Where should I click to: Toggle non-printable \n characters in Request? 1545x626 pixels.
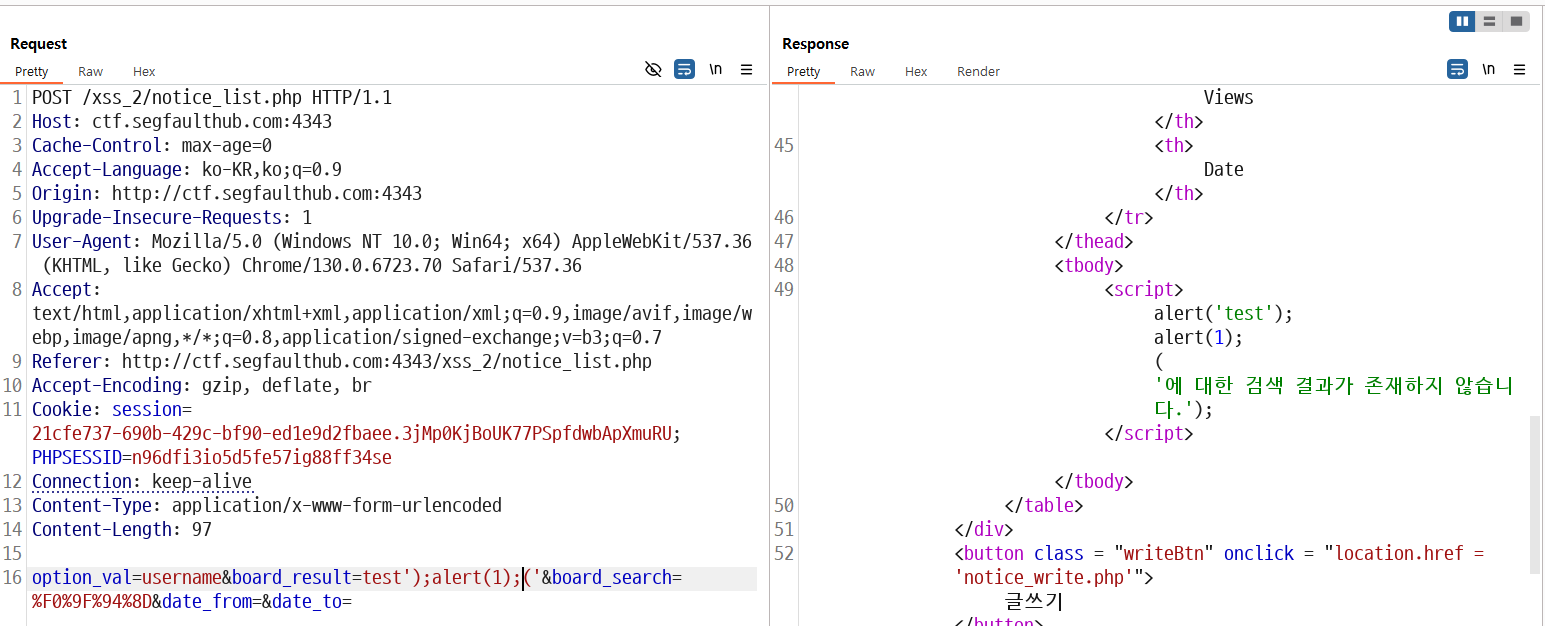pyautogui.click(x=716, y=69)
